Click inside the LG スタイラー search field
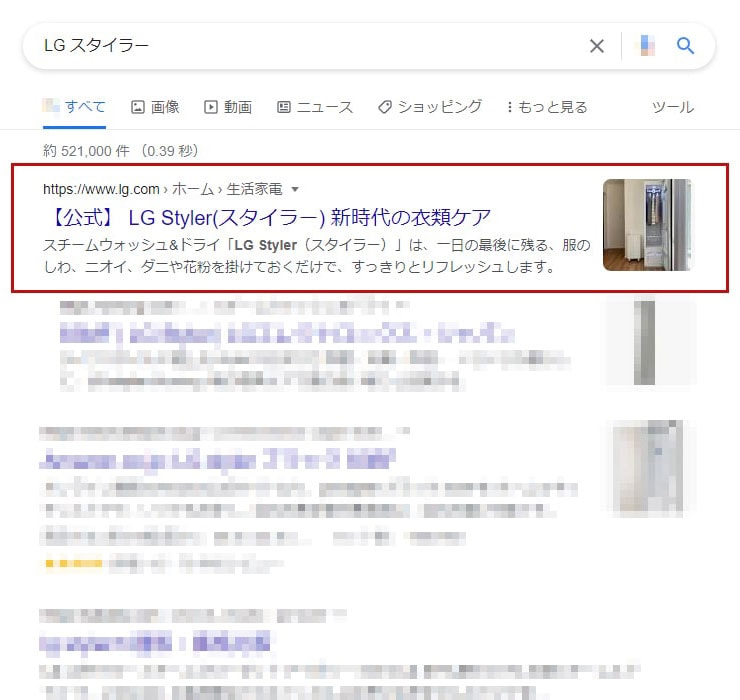 [311, 46]
